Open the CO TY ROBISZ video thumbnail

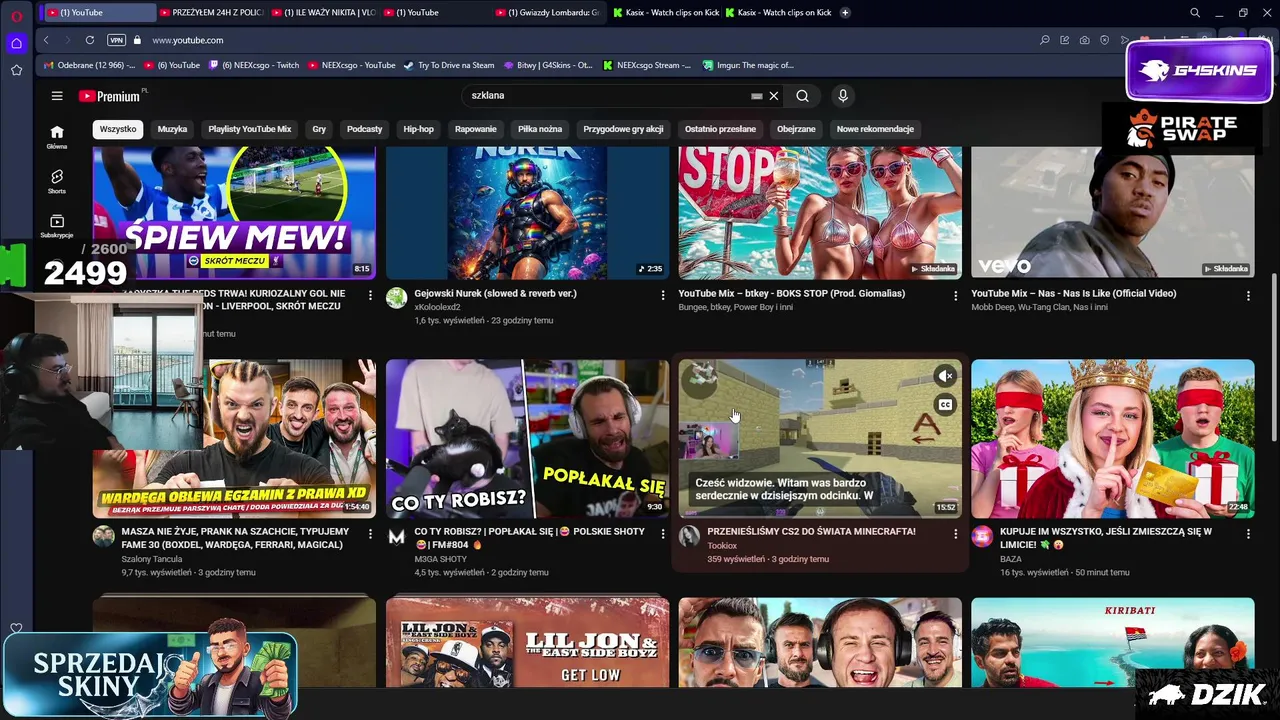tap(527, 439)
